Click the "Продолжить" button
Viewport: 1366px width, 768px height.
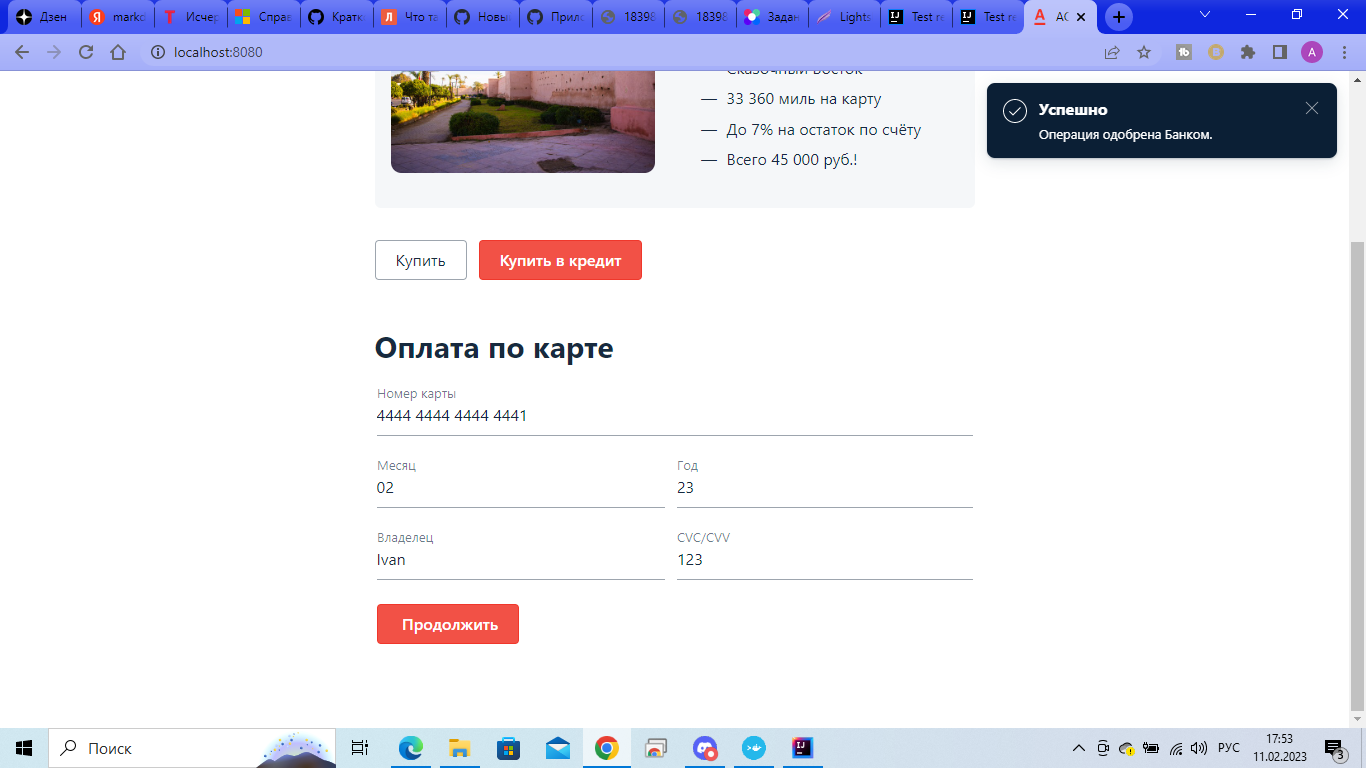pos(447,623)
